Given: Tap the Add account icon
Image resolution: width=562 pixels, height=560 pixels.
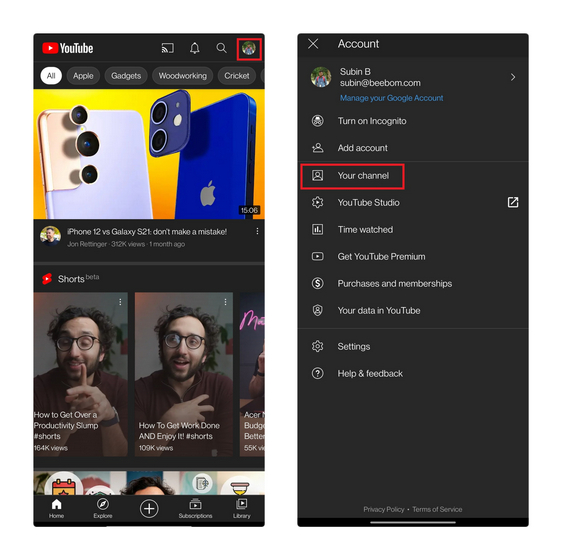Looking at the screenshot, I should [318, 148].
